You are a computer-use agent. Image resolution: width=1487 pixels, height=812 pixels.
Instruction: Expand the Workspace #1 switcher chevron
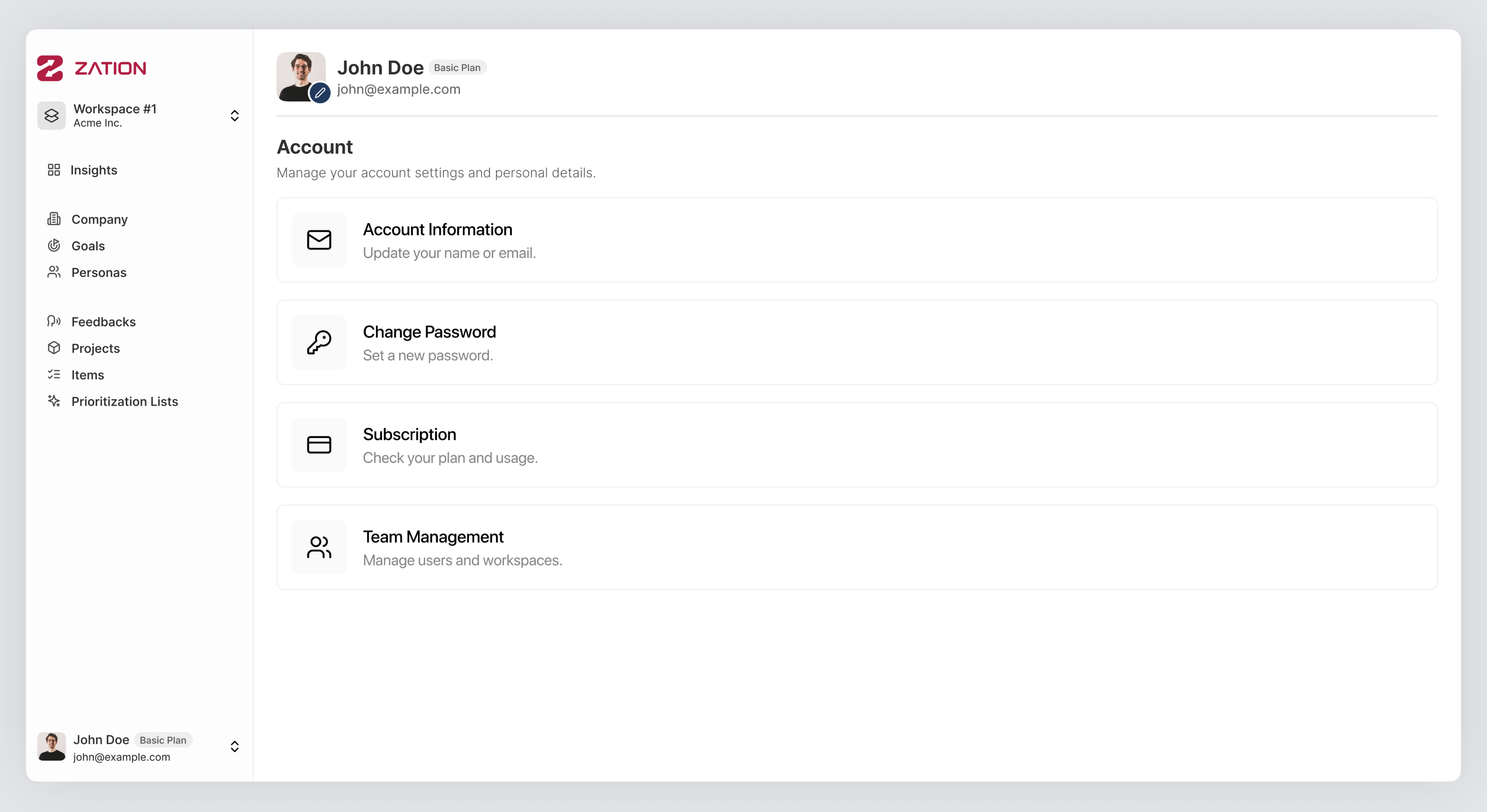tap(234, 115)
